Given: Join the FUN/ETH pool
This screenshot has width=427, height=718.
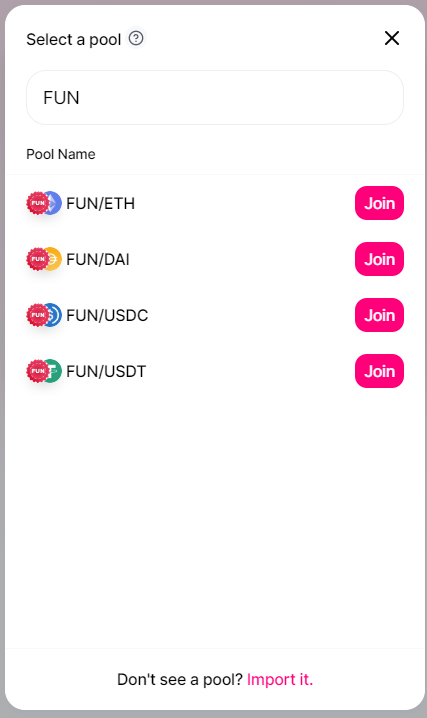Looking at the screenshot, I should (379, 203).
